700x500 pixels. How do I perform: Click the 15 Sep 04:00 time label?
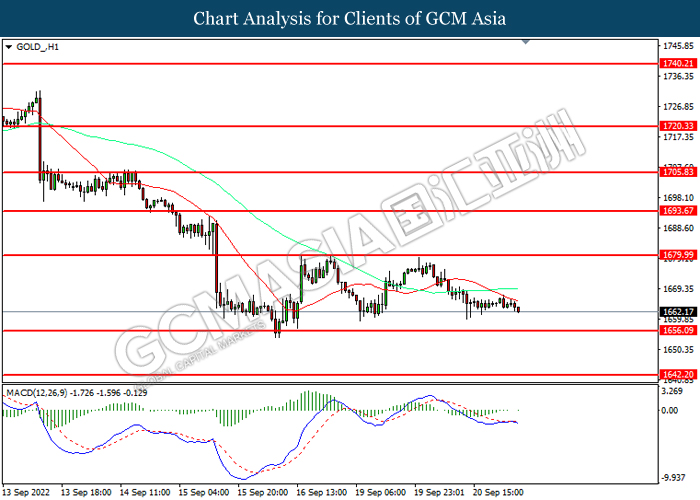(x=204, y=493)
